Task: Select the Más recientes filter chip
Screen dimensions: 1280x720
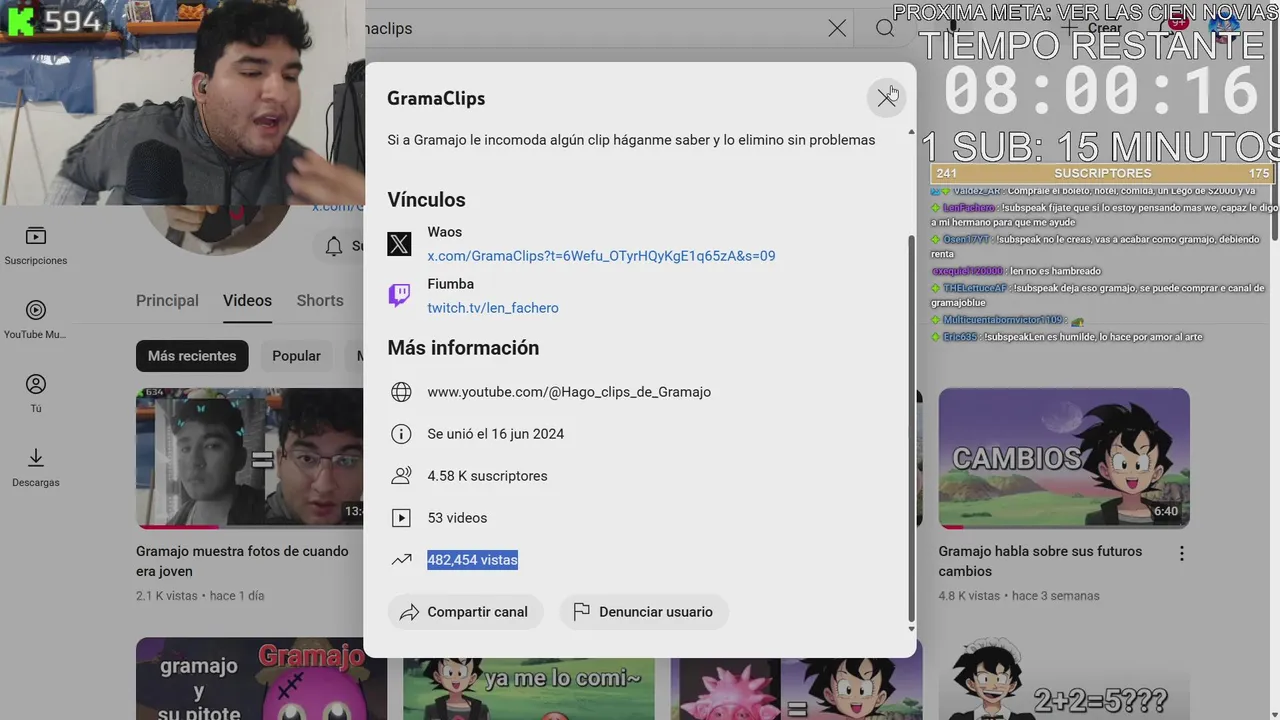Action: [192, 356]
